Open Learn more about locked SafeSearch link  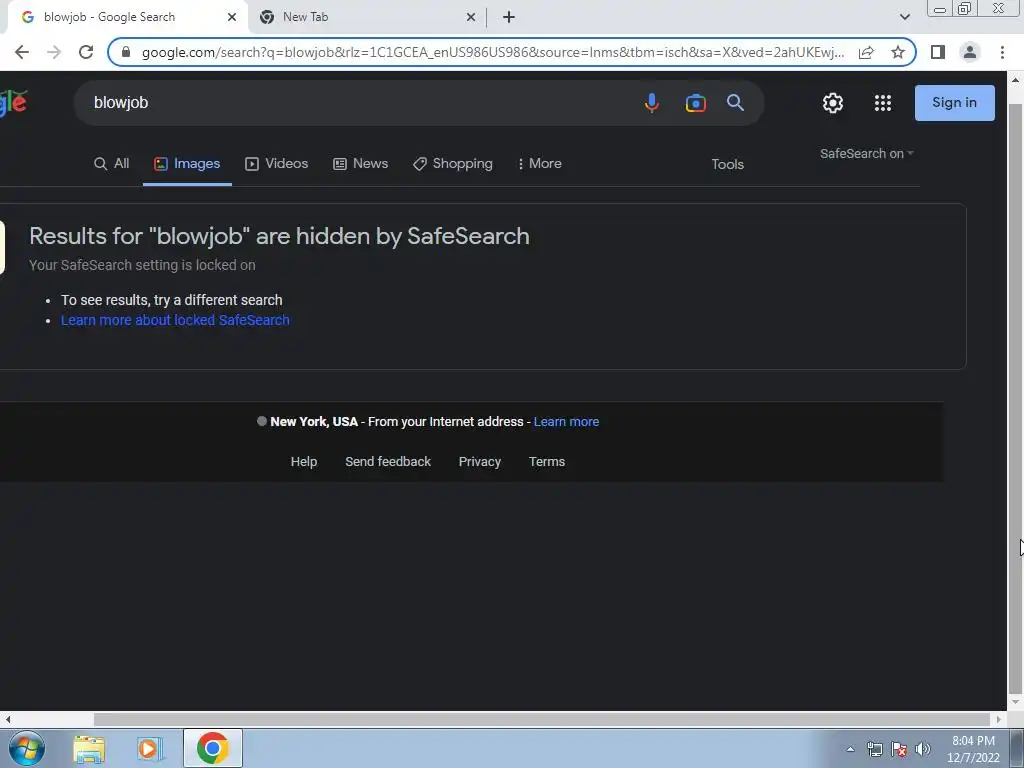pos(175,320)
